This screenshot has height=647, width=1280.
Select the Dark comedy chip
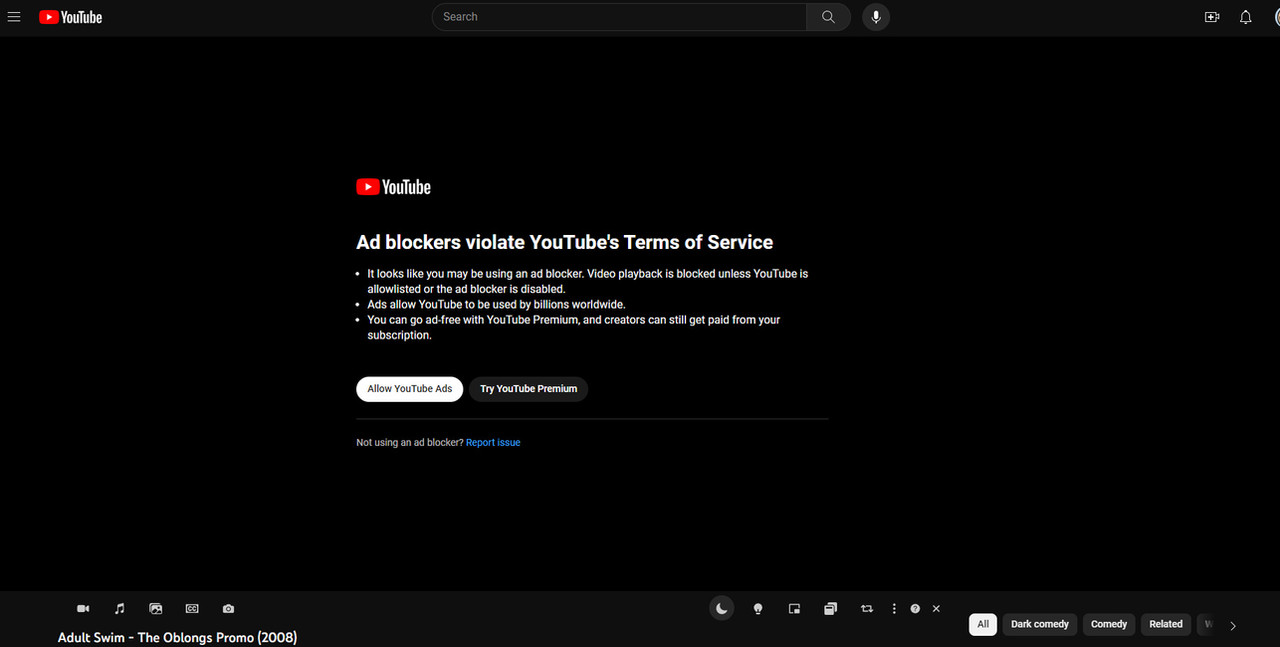1040,624
